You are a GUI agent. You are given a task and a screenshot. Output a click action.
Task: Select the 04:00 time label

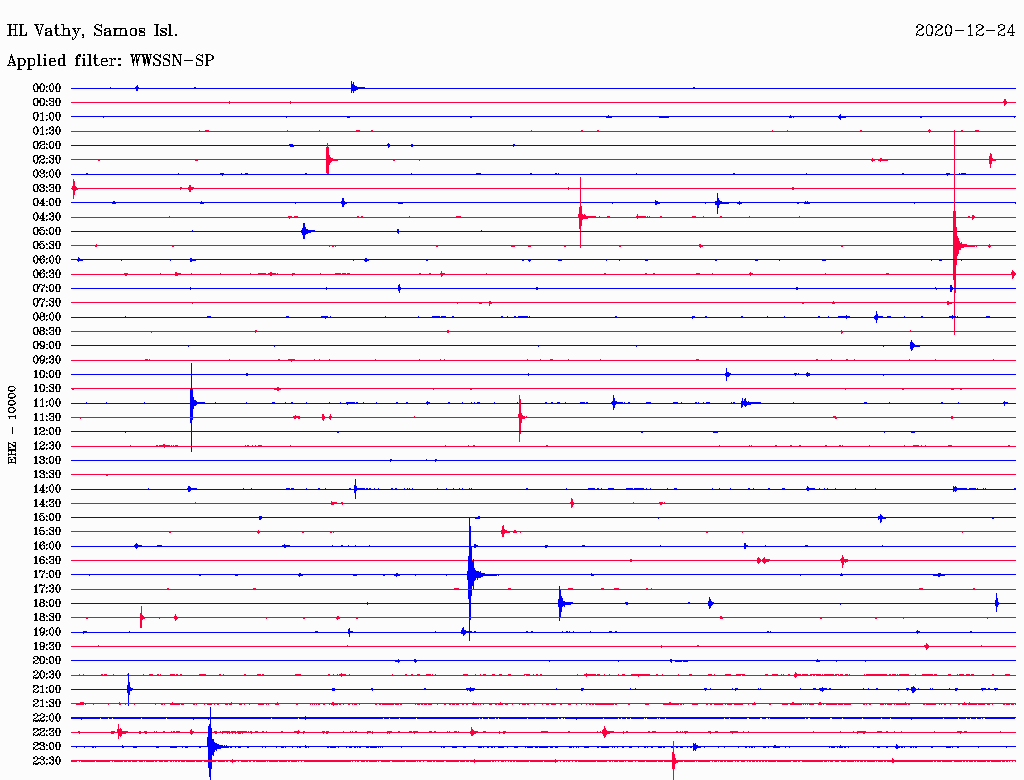coord(47,203)
